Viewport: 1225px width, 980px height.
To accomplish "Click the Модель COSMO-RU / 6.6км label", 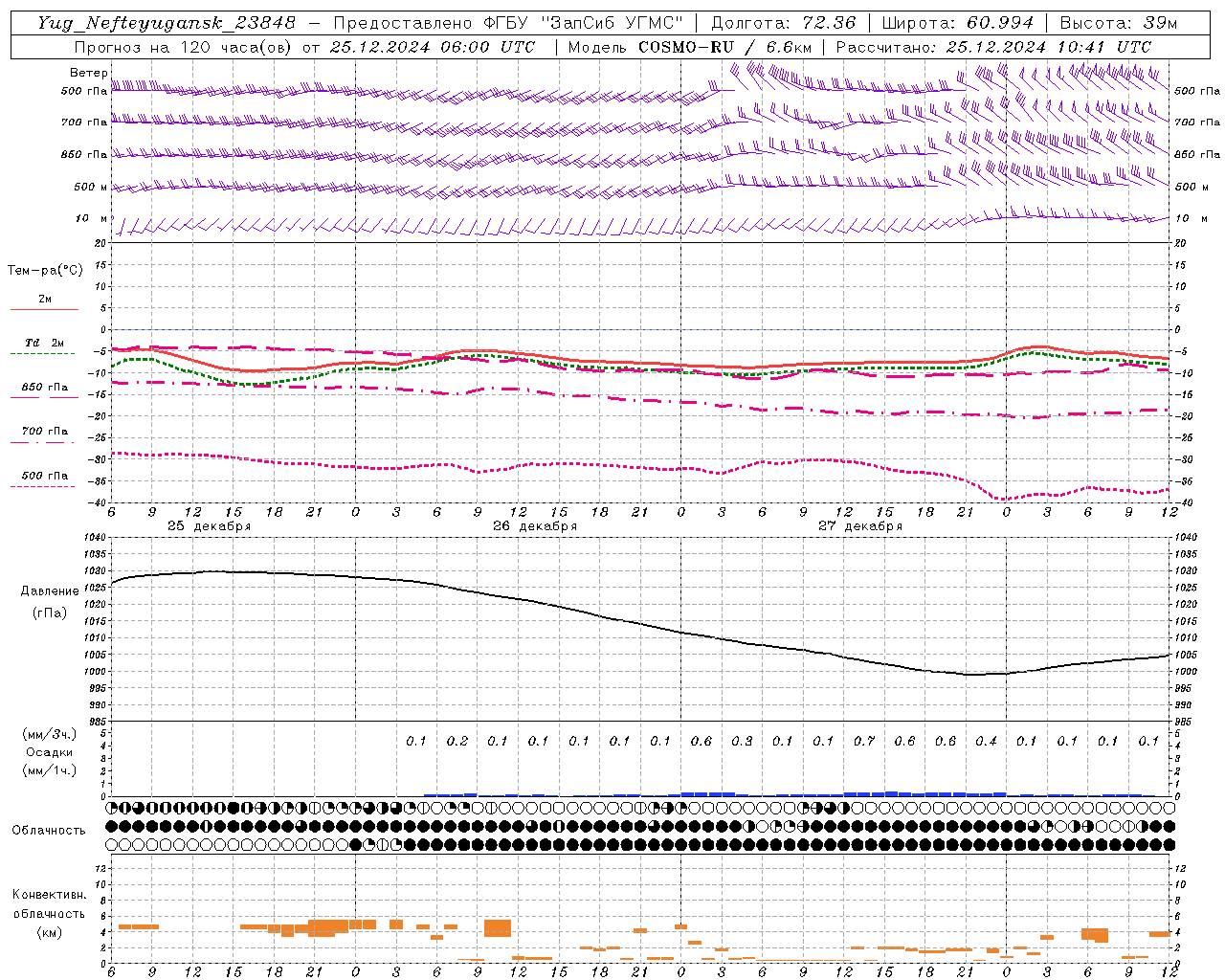I will [x=690, y=47].
